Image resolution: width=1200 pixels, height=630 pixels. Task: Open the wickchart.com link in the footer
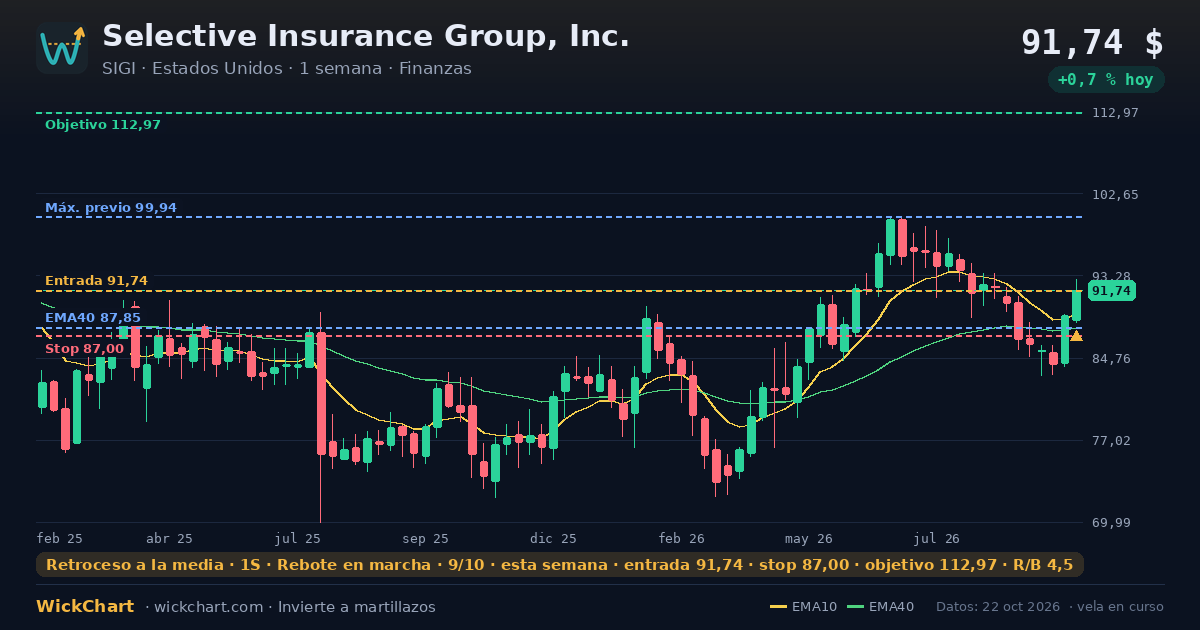208,607
